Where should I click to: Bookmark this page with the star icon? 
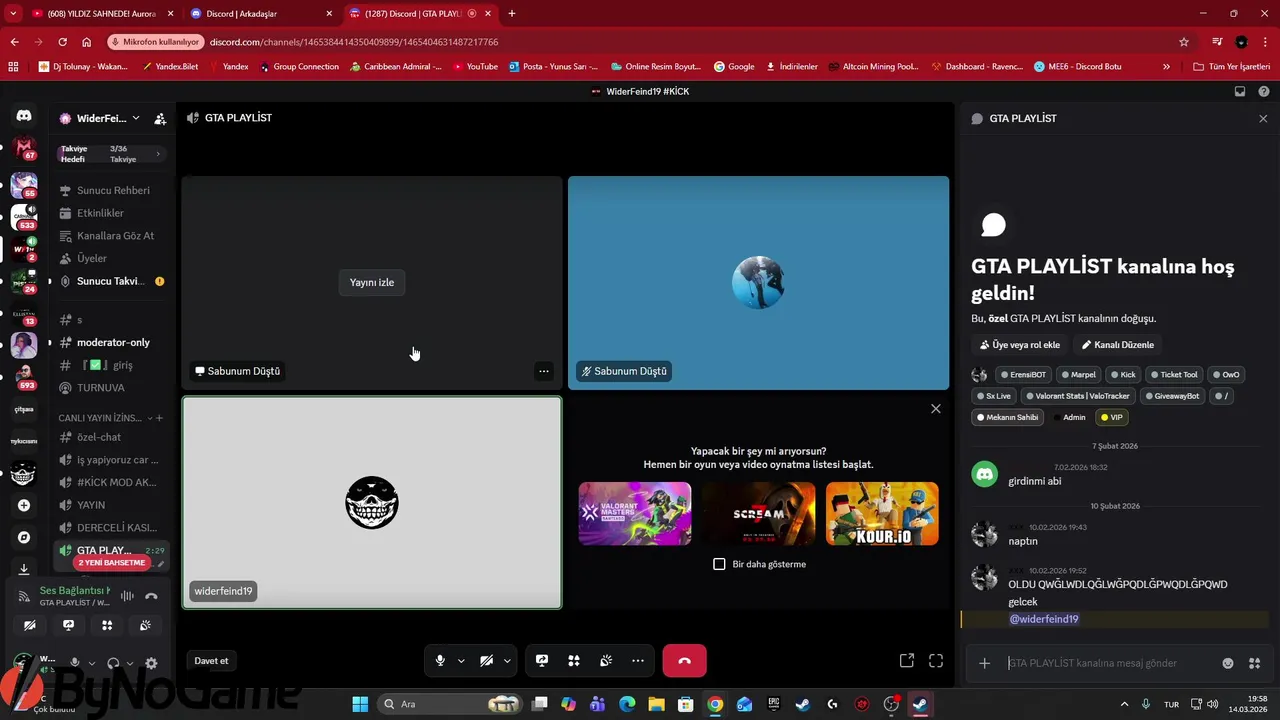pyautogui.click(x=1184, y=42)
